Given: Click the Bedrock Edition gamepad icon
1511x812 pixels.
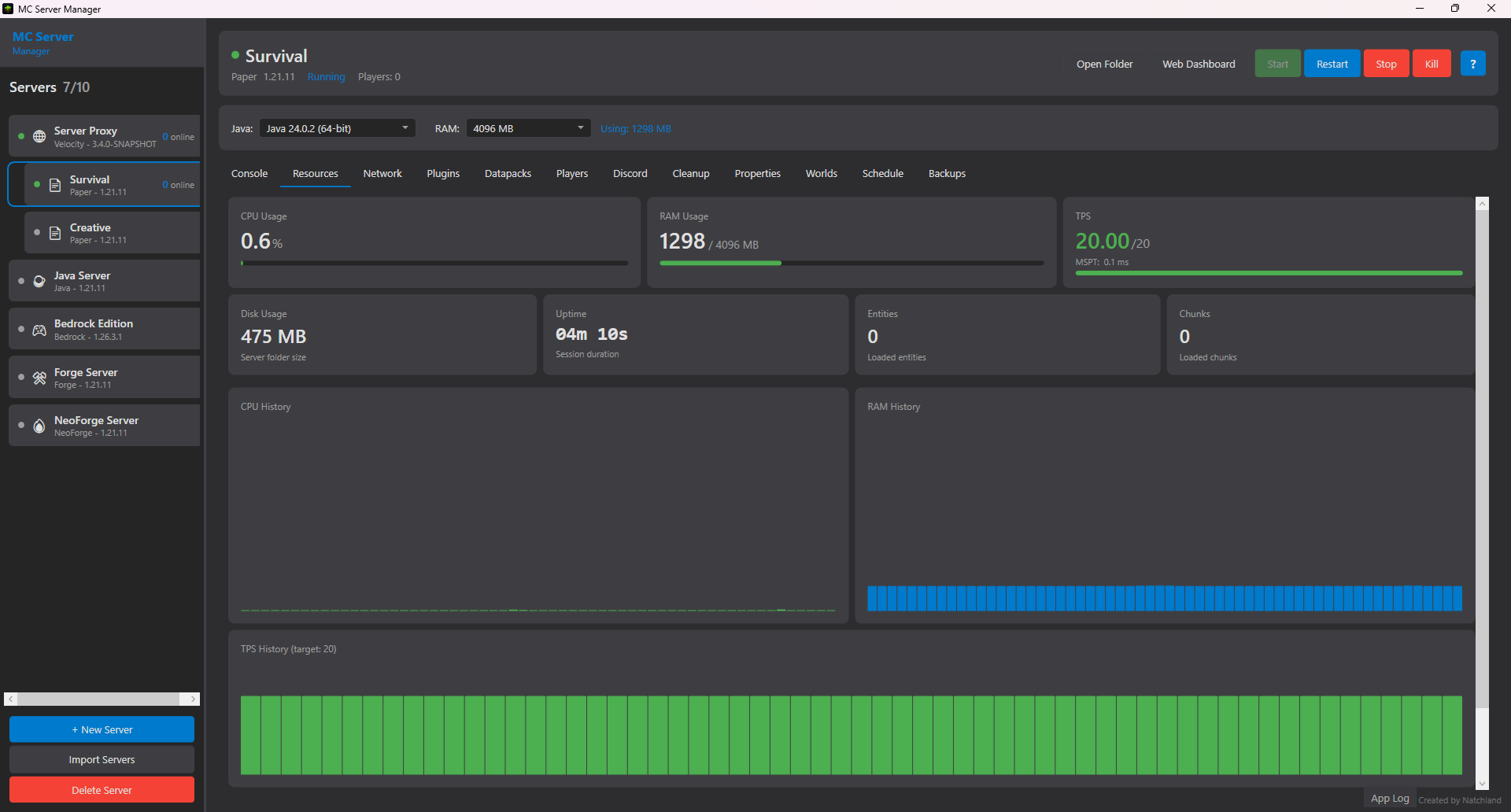Looking at the screenshot, I should [x=38, y=329].
